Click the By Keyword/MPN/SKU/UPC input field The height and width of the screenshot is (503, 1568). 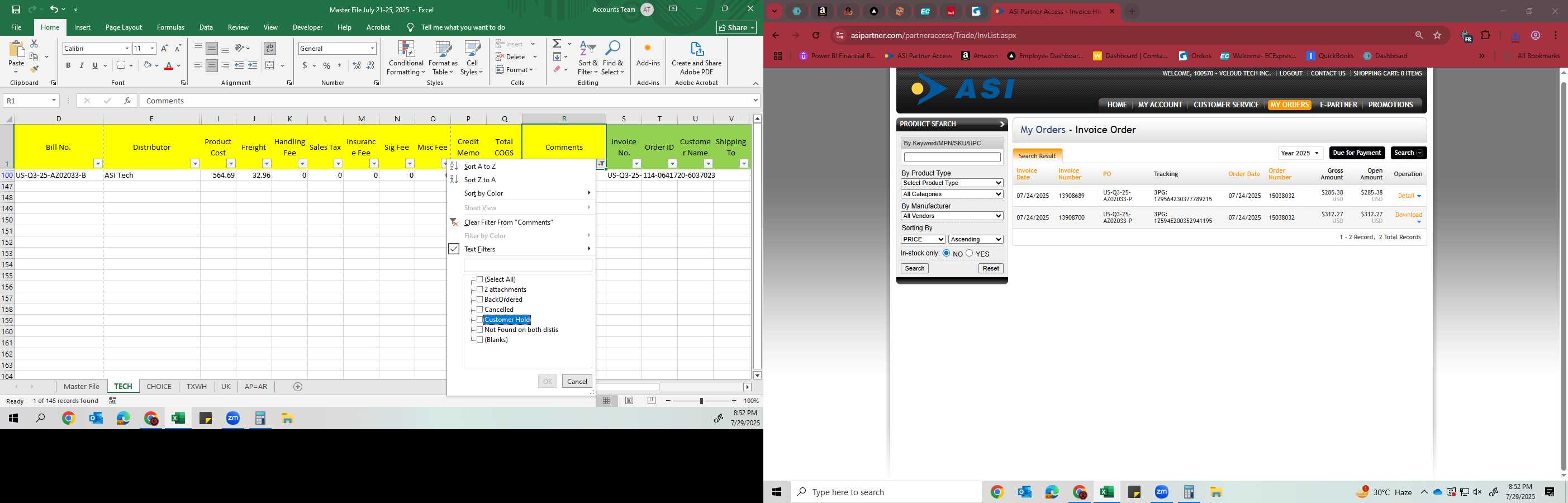[952, 157]
